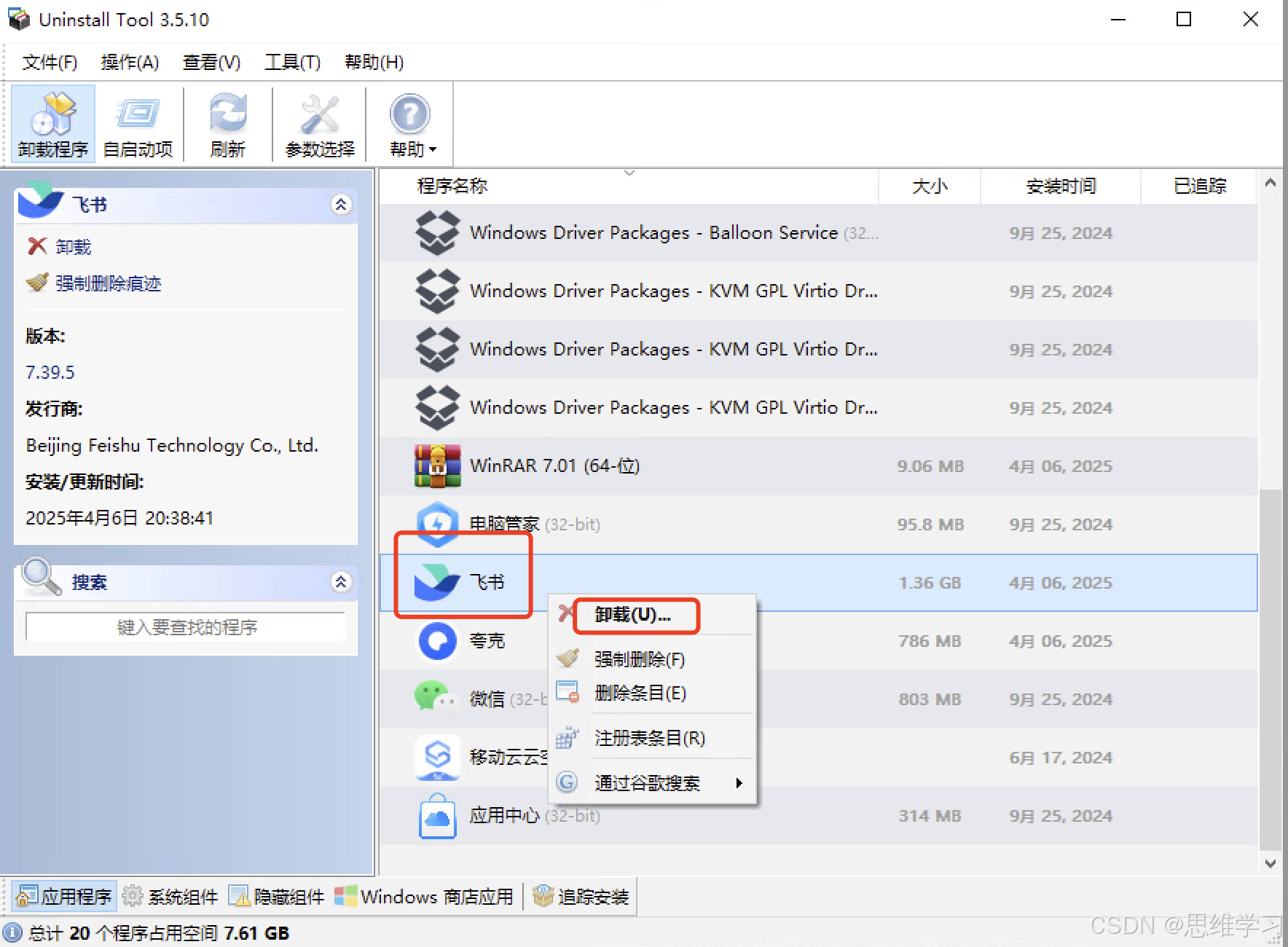Select the 应用中心 icon in the list
This screenshot has height=947, width=1288.
[437, 816]
